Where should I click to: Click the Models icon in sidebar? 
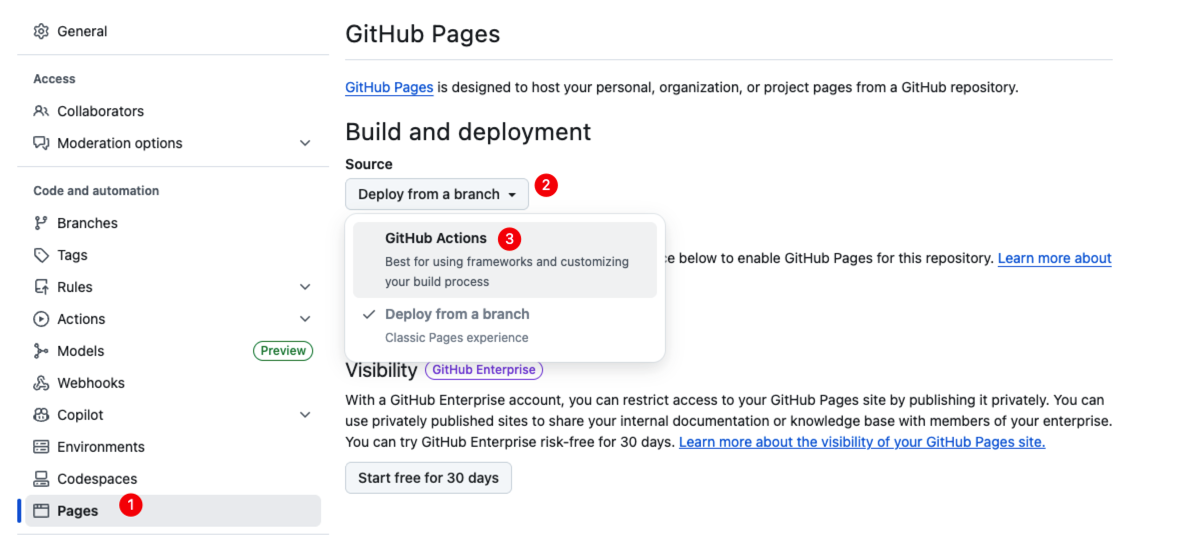point(41,351)
